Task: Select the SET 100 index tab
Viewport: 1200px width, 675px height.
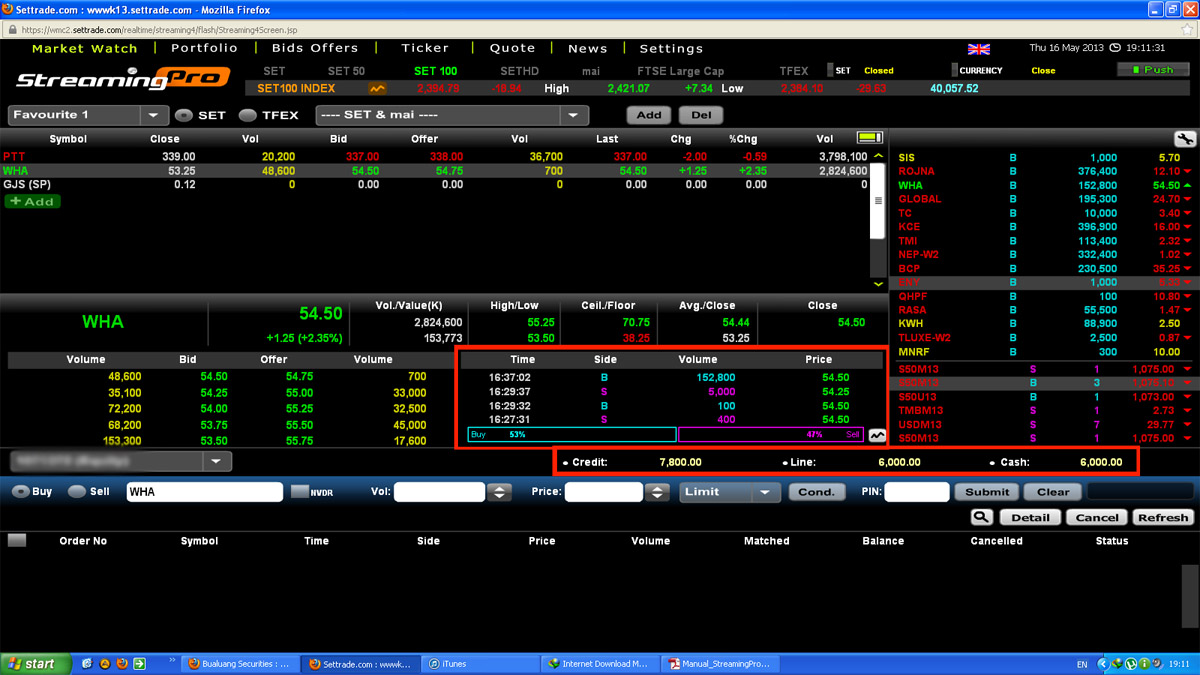Action: tap(436, 71)
